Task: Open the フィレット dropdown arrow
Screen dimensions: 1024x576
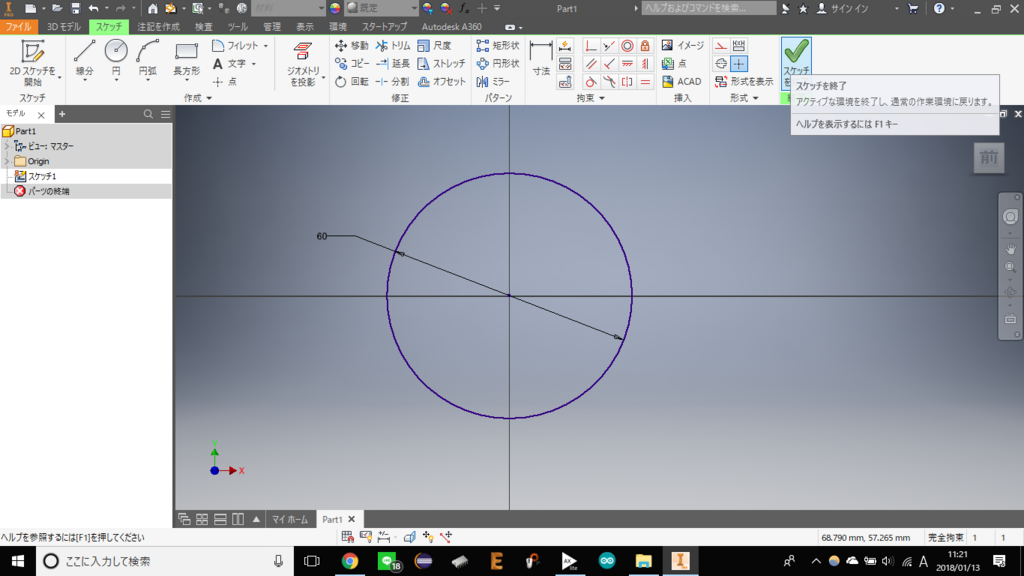Action: pos(266,46)
